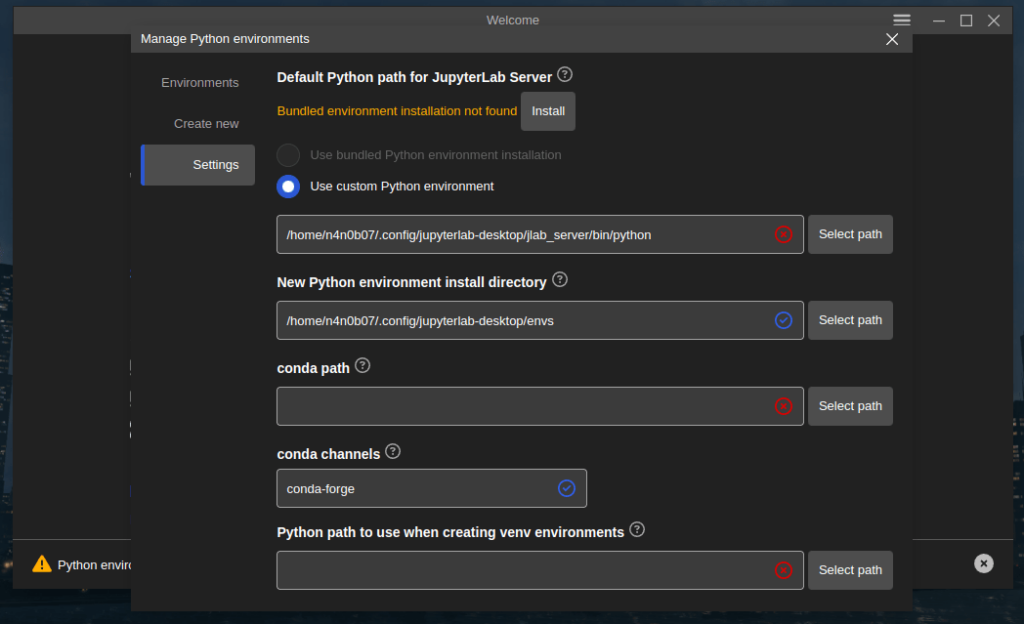Image resolution: width=1024 pixels, height=624 pixels.
Task: Dismiss the Python environment notification
Action: pyautogui.click(x=983, y=563)
